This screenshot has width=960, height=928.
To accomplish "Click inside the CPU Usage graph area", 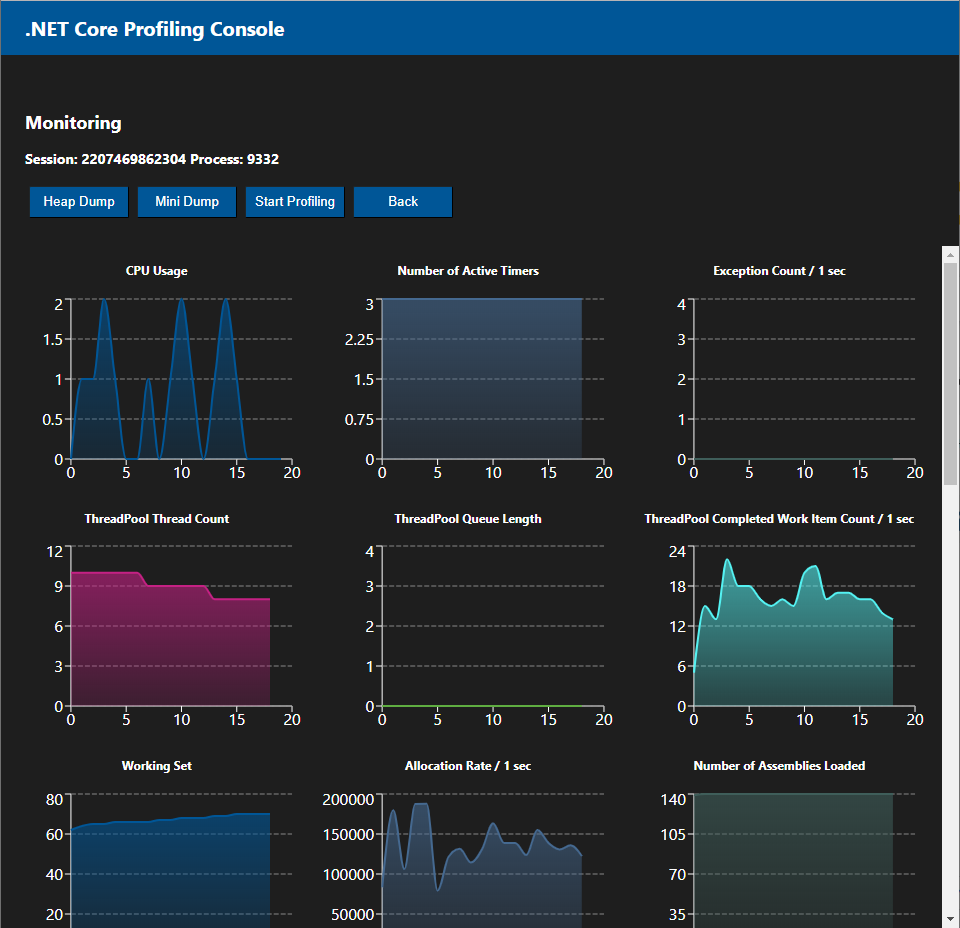I will tap(181, 379).
